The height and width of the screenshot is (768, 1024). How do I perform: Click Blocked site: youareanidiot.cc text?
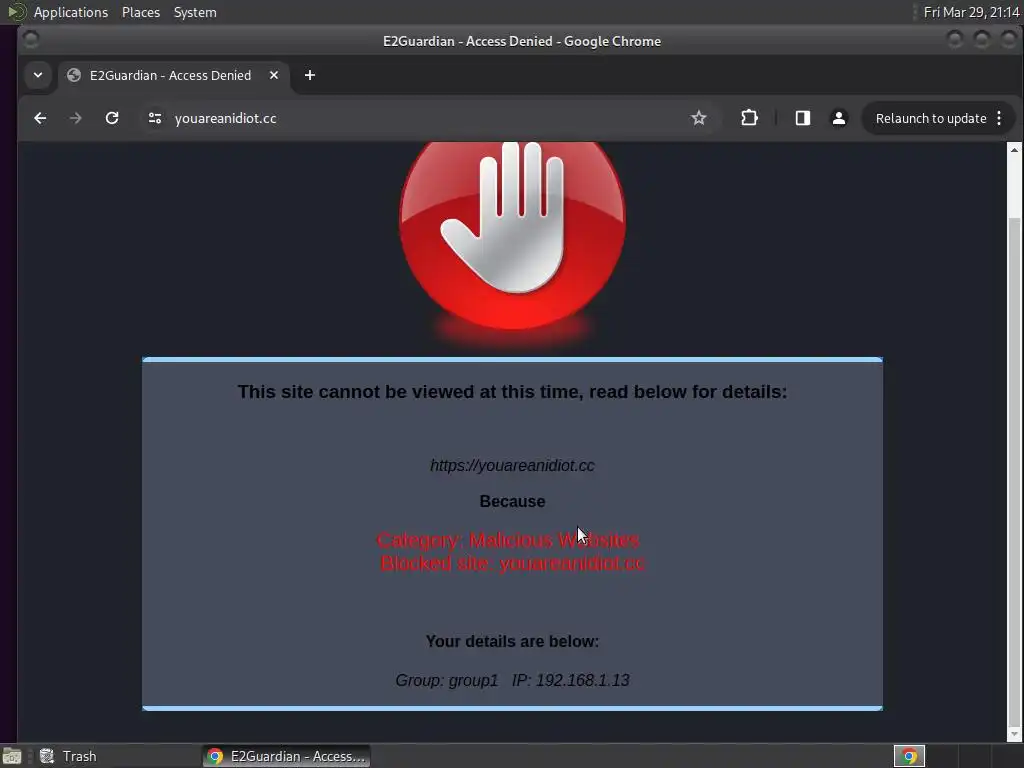(x=513, y=563)
